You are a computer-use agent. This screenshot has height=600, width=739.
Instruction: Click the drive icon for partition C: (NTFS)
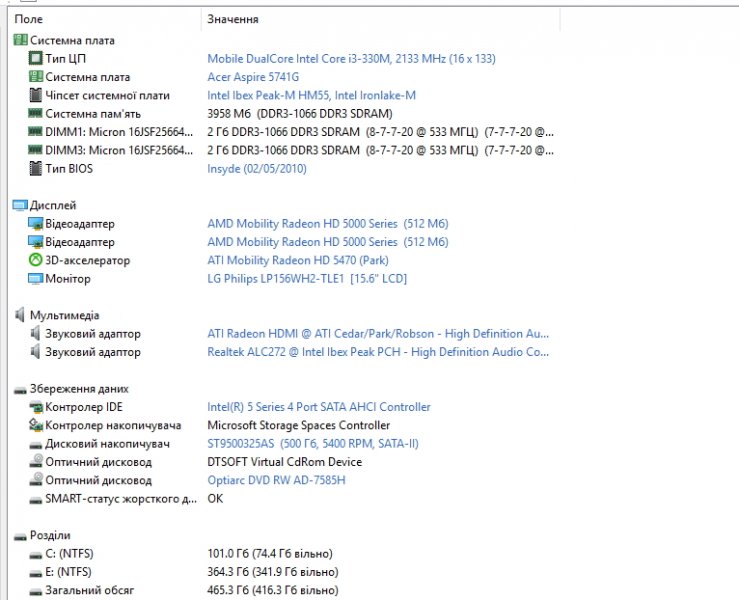(36, 553)
